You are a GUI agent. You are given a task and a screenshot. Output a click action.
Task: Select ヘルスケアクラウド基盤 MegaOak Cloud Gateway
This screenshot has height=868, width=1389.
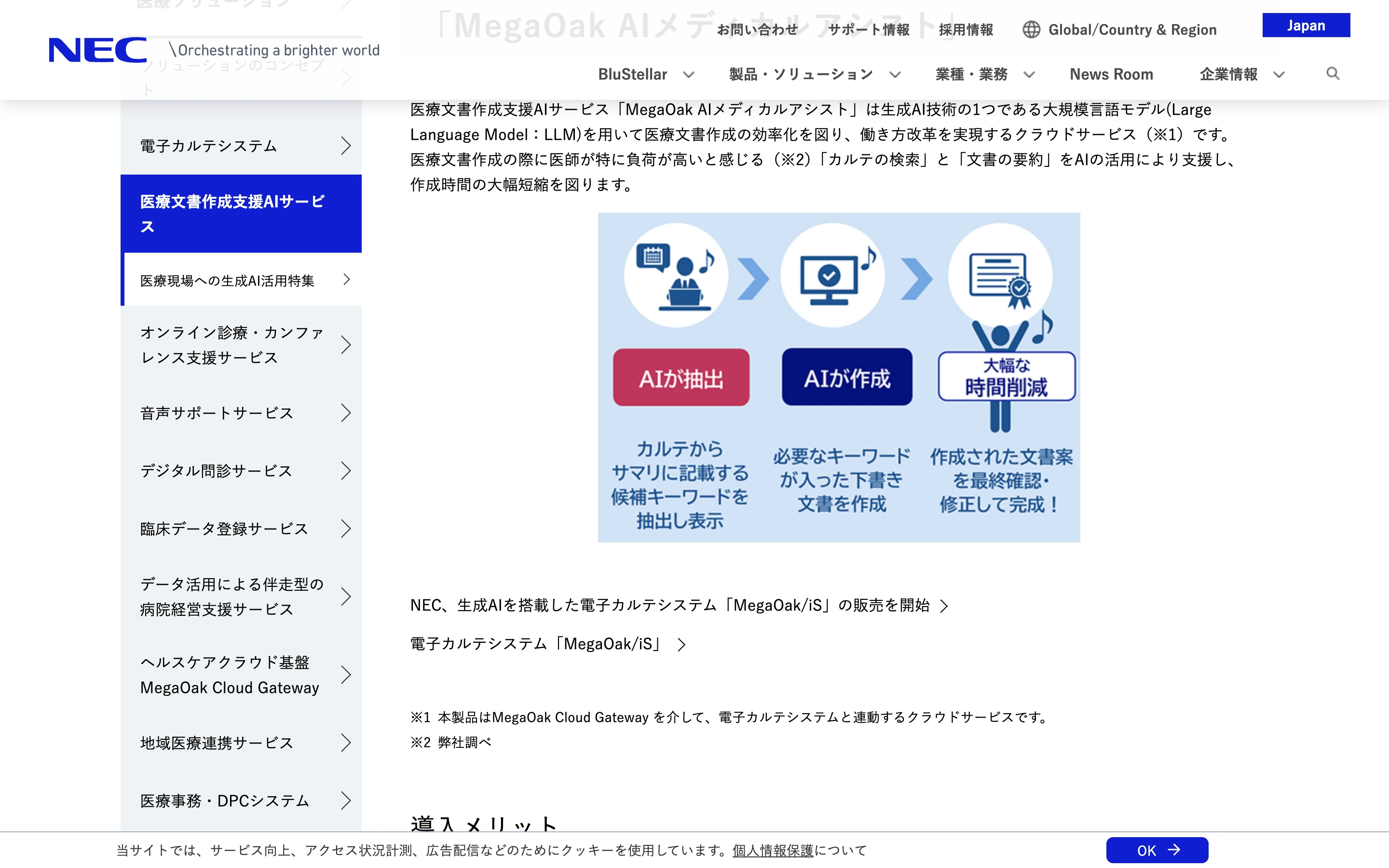click(x=241, y=675)
